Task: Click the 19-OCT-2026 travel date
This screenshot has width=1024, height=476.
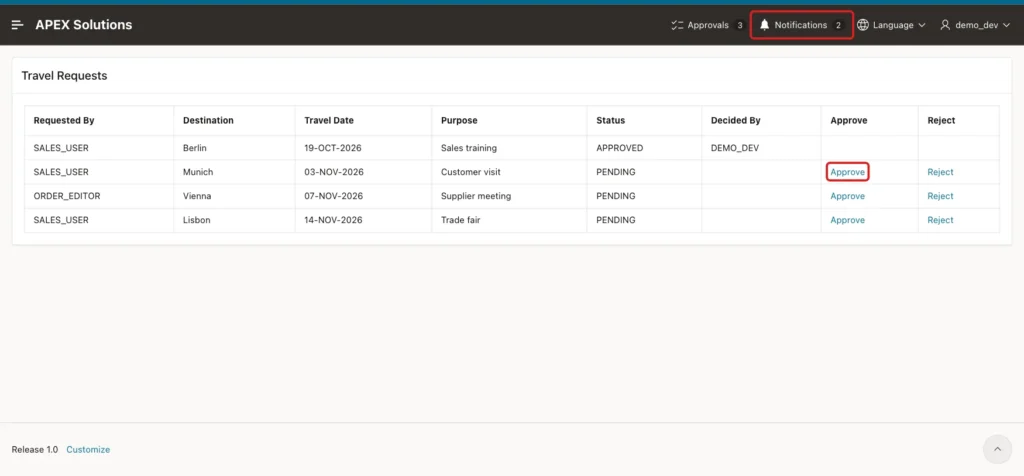Action: (333, 148)
